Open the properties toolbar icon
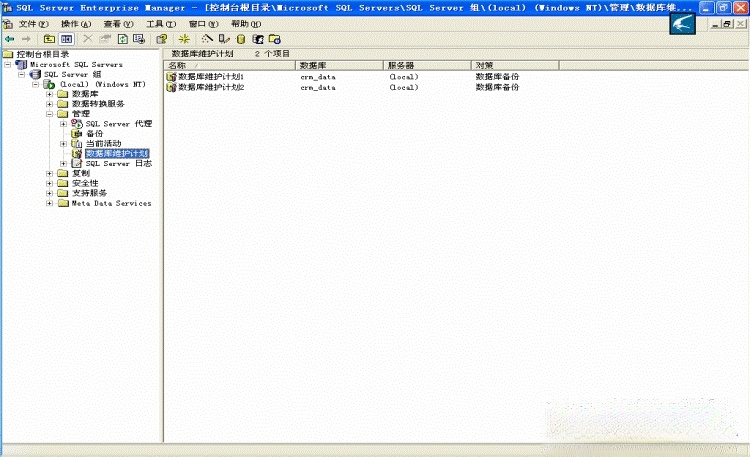 pyautogui.click(x=105, y=39)
